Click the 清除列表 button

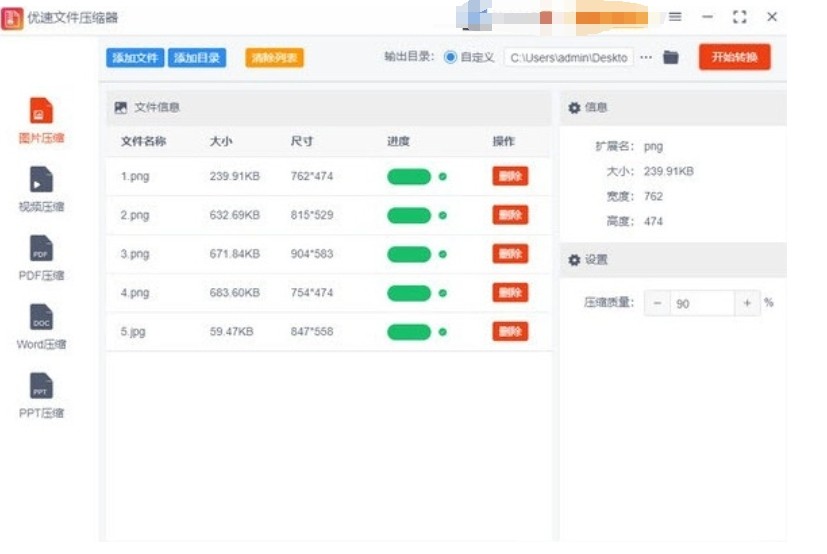tap(274, 58)
